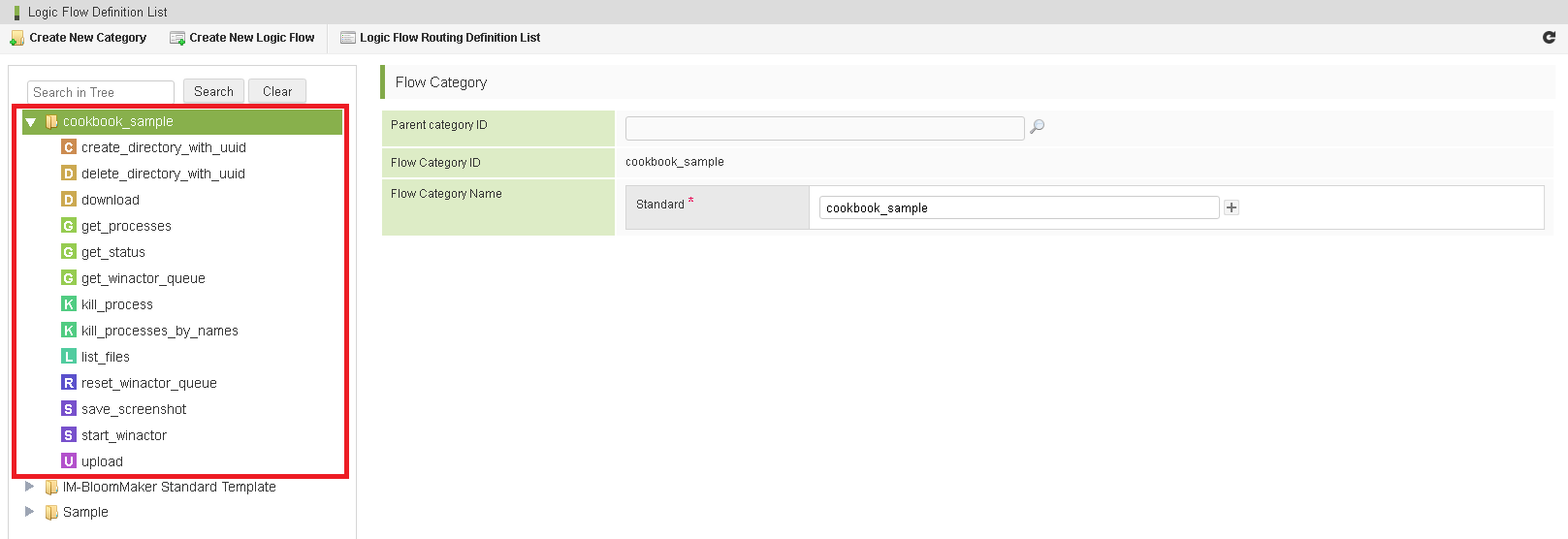Select create_directory_with_uuid flow
Screen dimensions: 1568x539
164,147
